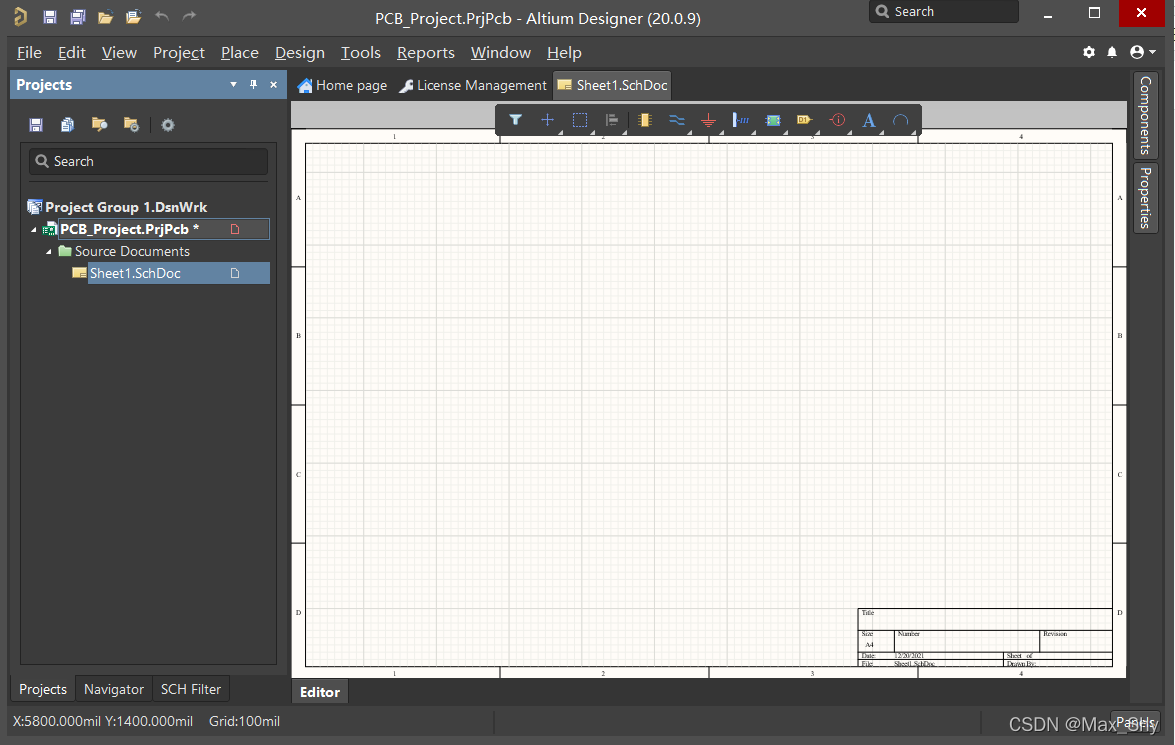1175x745 pixels.
Task: Click the Editor tab below the sheet
Action: tap(320, 692)
